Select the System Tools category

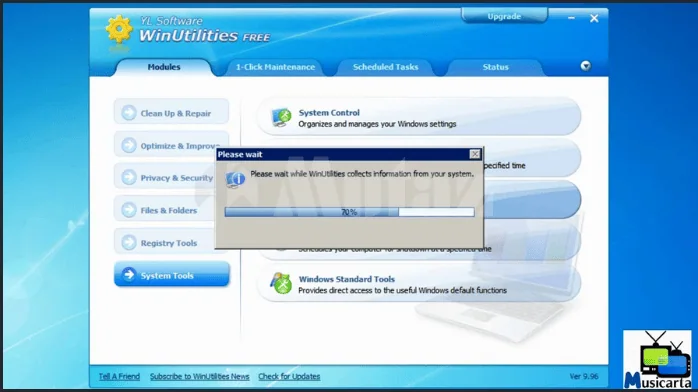(x=172, y=275)
